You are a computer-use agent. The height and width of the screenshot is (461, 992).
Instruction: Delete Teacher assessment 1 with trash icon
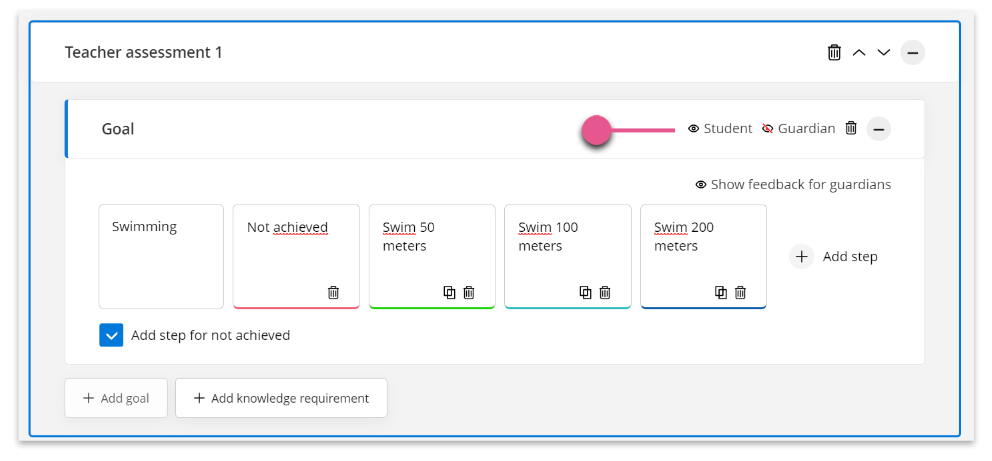[x=834, y=52]
